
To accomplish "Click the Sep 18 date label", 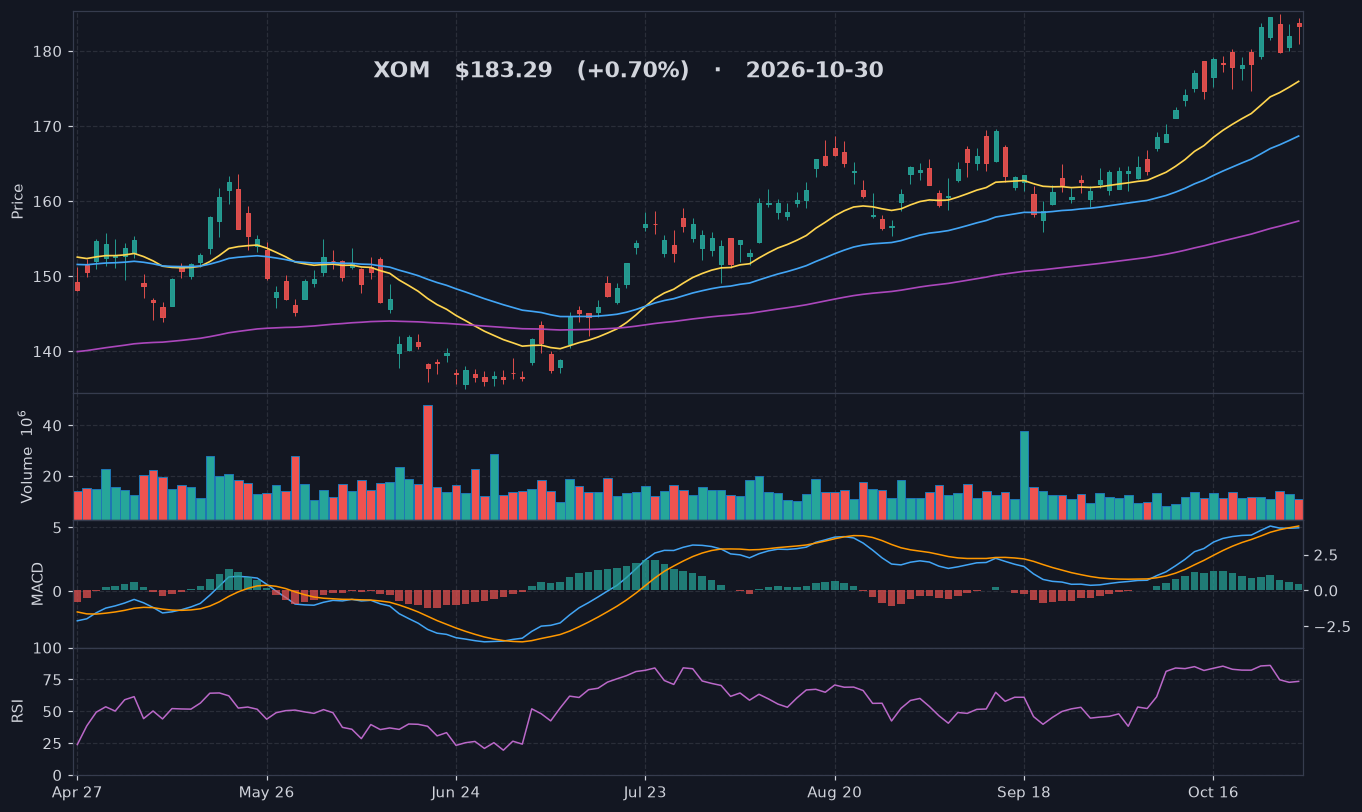I will click(1024, 792).
